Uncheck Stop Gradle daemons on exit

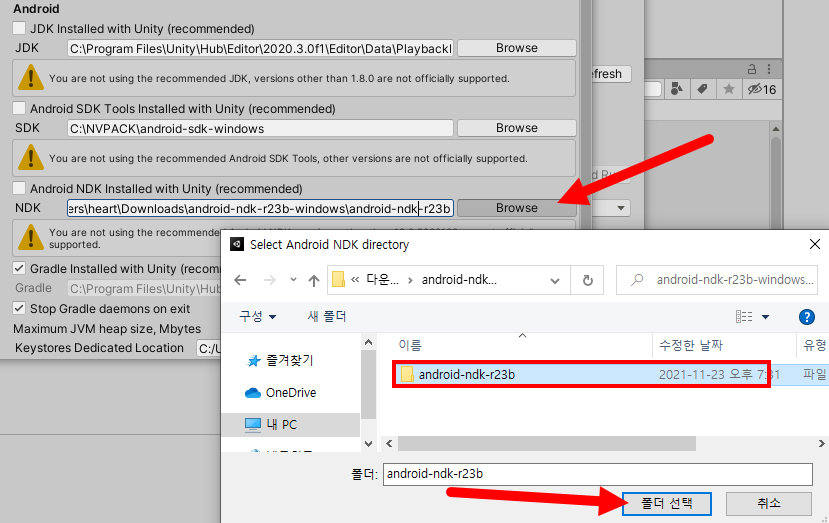19,308
